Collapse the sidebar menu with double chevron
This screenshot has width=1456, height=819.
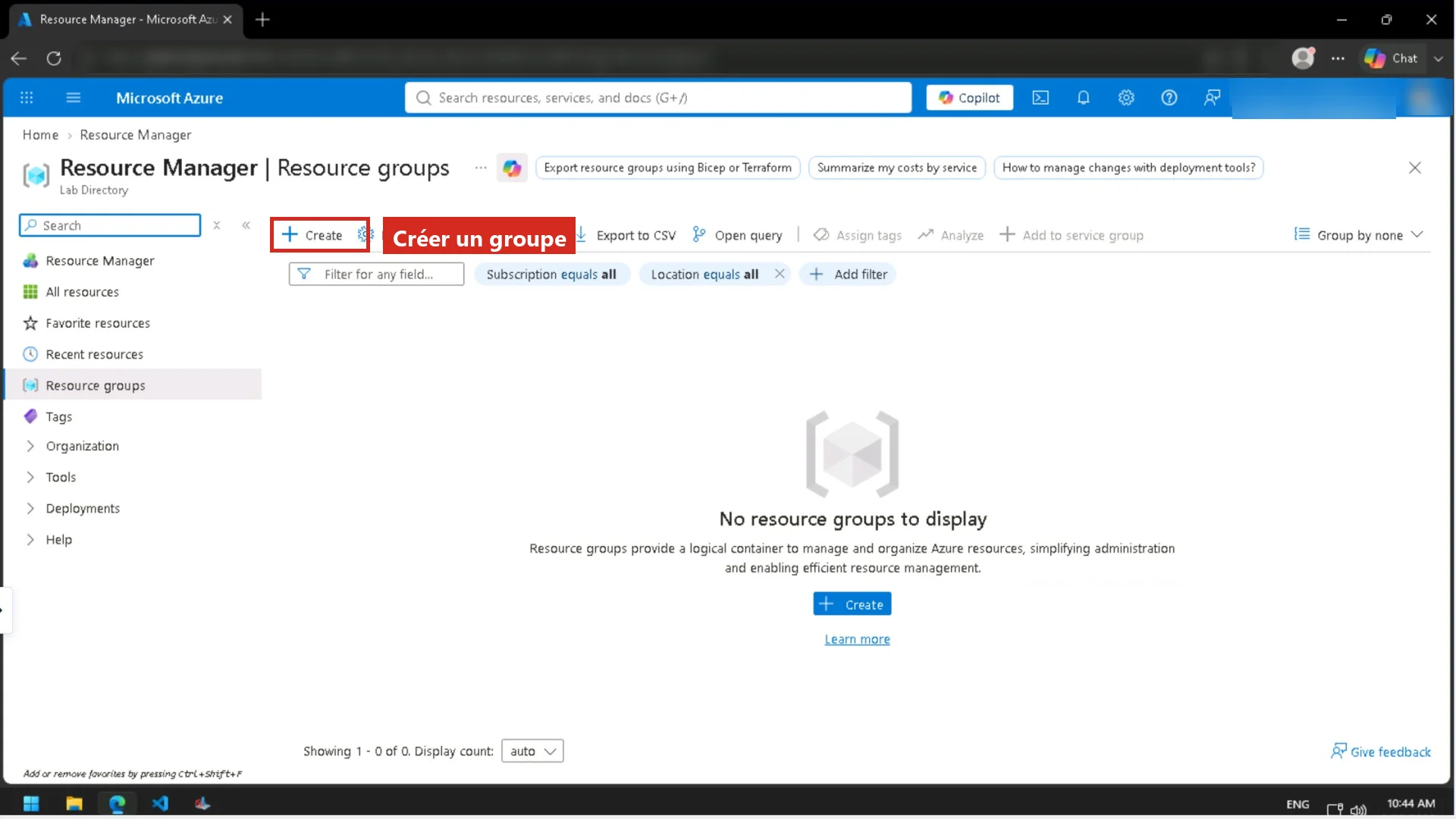246,225
